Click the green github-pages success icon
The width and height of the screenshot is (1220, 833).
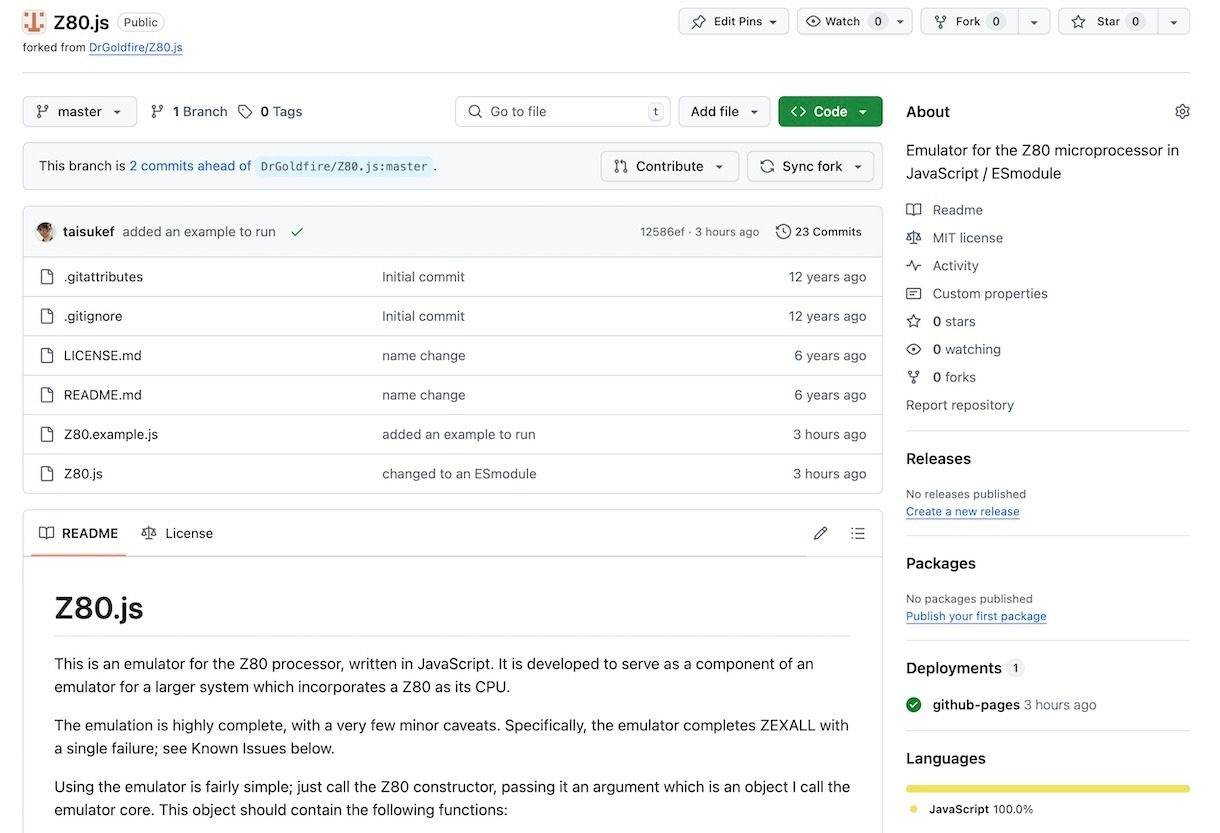[914, 705]
